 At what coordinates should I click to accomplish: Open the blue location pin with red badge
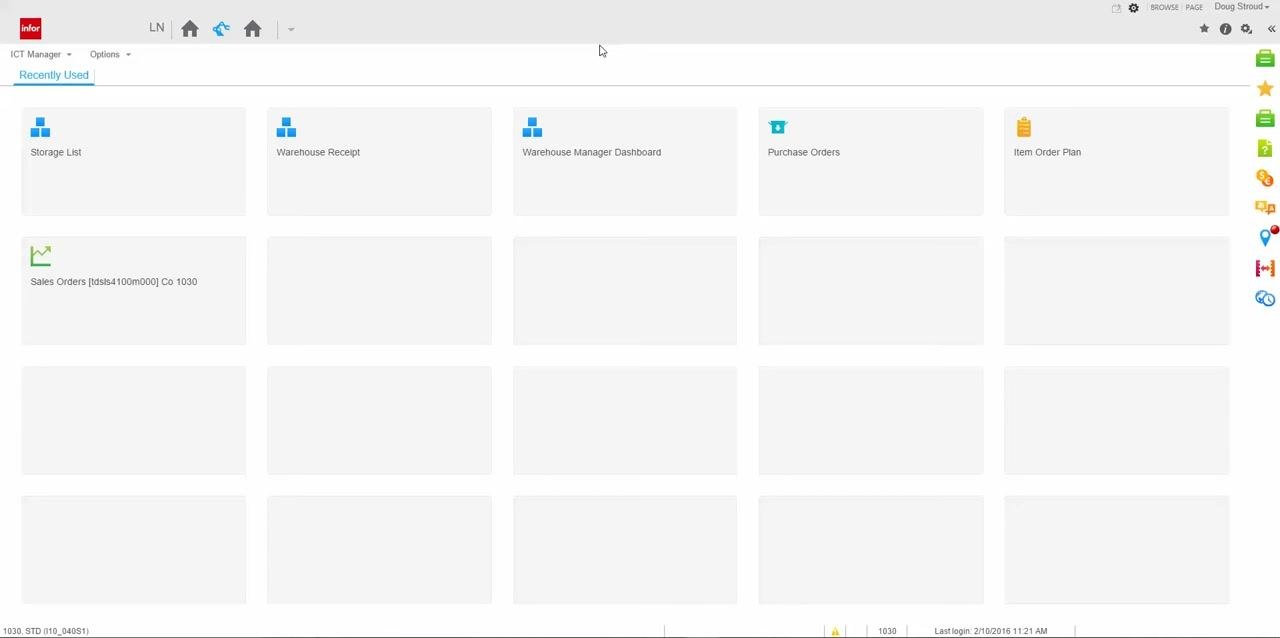click(x=1266, y=237)
